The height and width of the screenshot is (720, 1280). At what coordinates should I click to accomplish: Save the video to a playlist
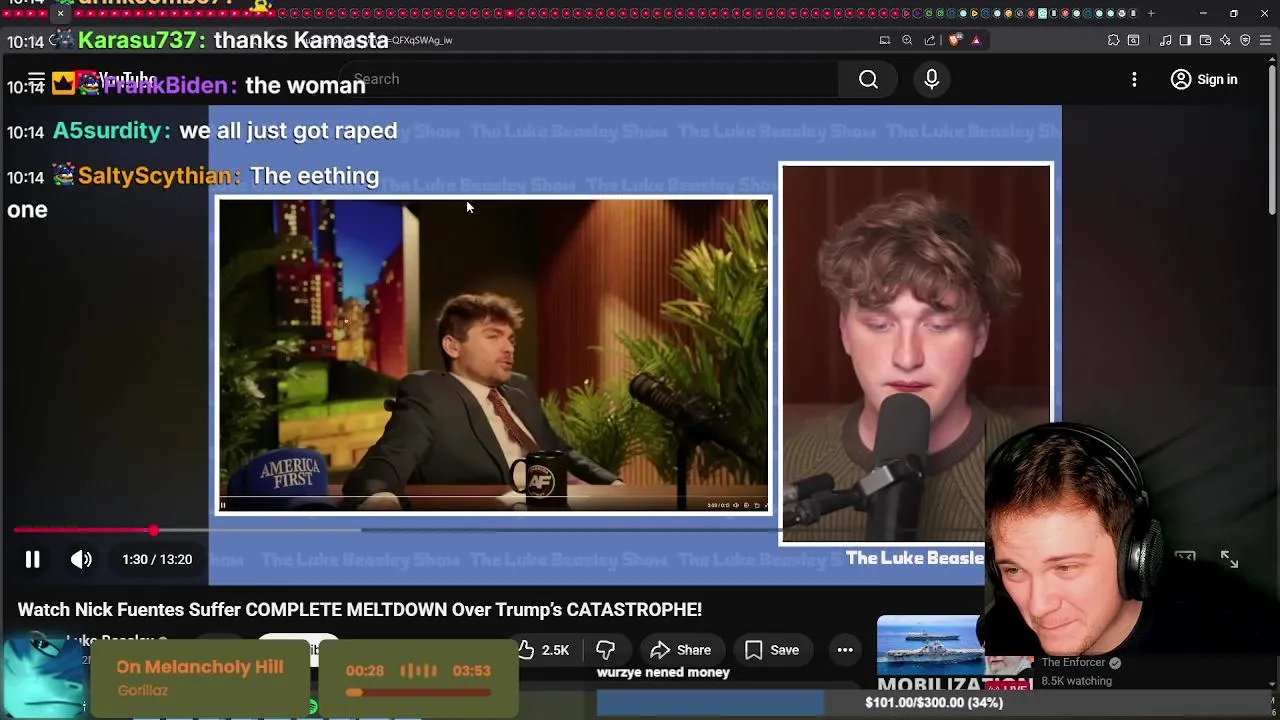pos(771,650)
